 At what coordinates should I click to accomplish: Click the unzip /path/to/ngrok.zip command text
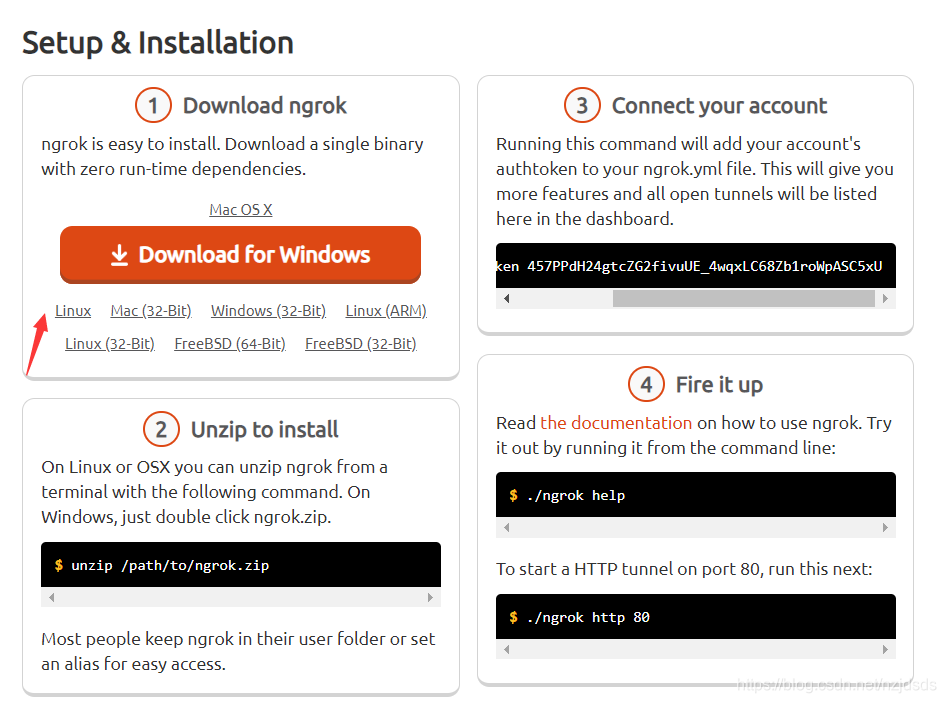click(x=170, y=565)
